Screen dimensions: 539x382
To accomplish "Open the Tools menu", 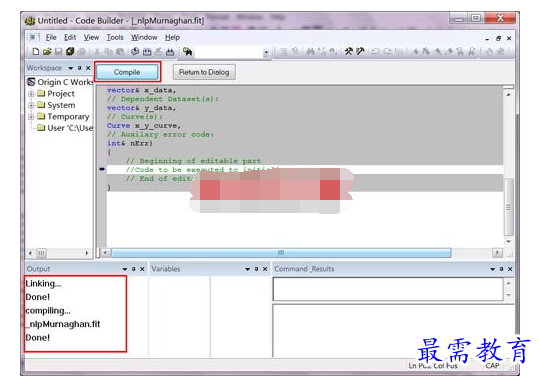I will coord(115,37).
